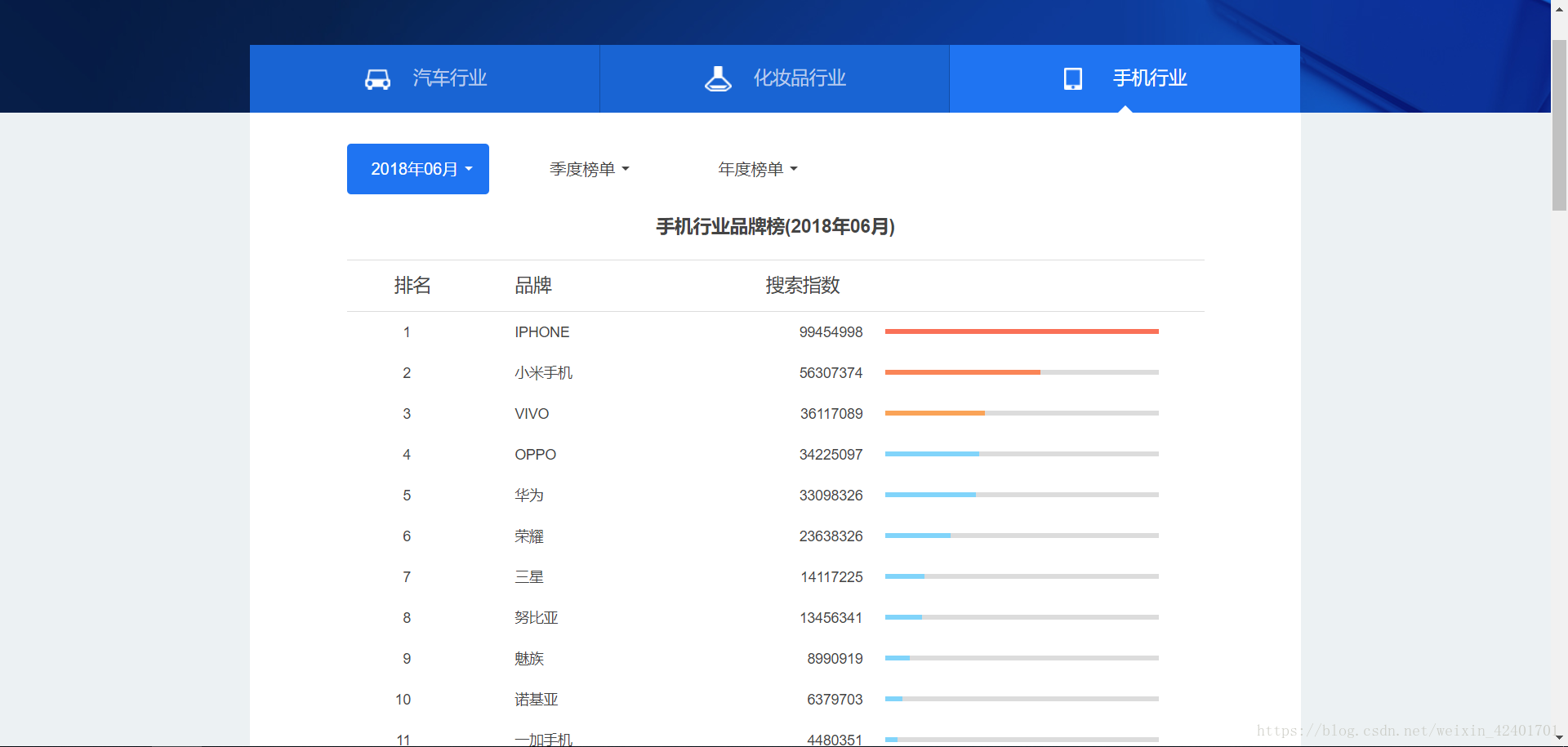Click the 诺基亚 brand name
The image size is (1568, 747).
click(537, 700)
